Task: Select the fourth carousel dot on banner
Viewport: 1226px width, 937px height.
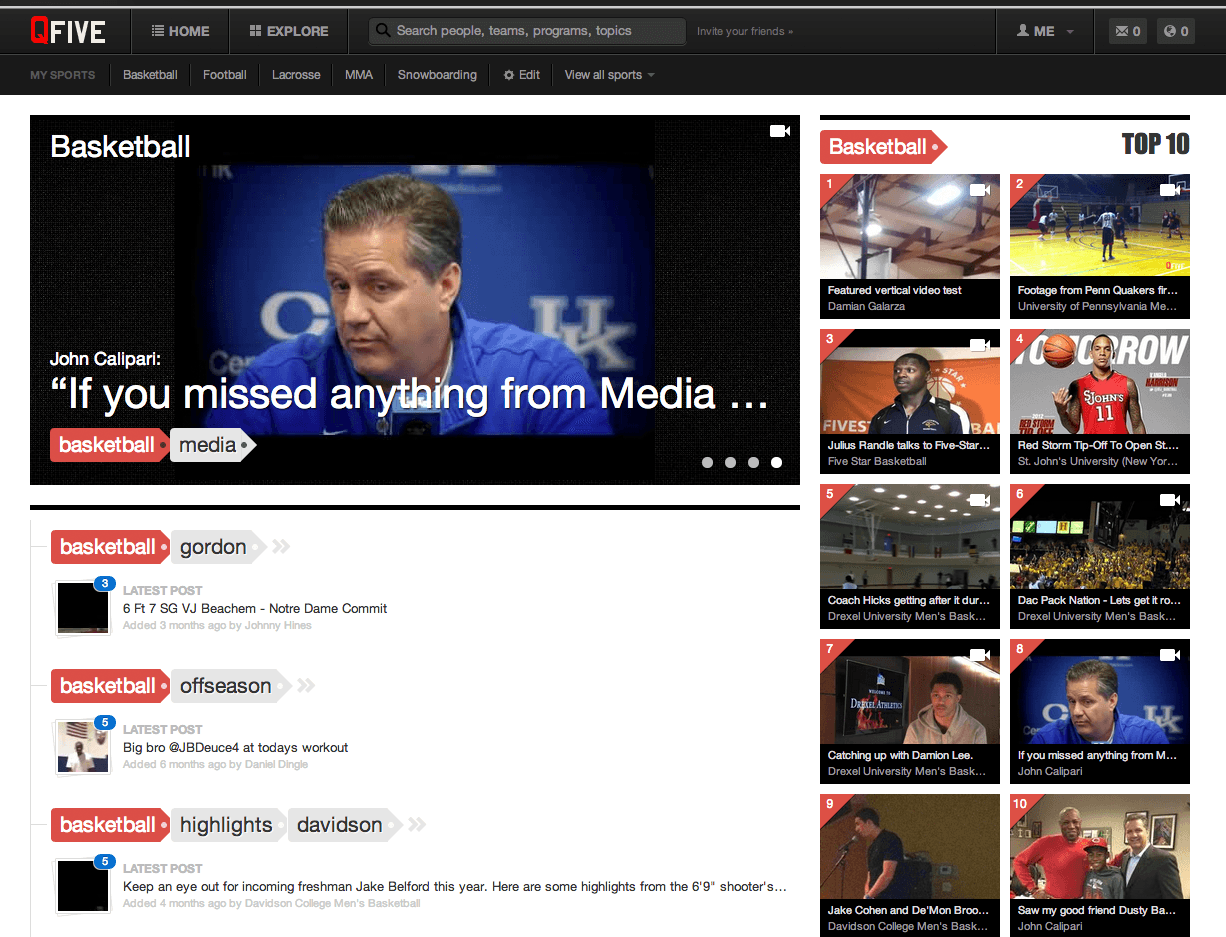Action: click(776, 462)
